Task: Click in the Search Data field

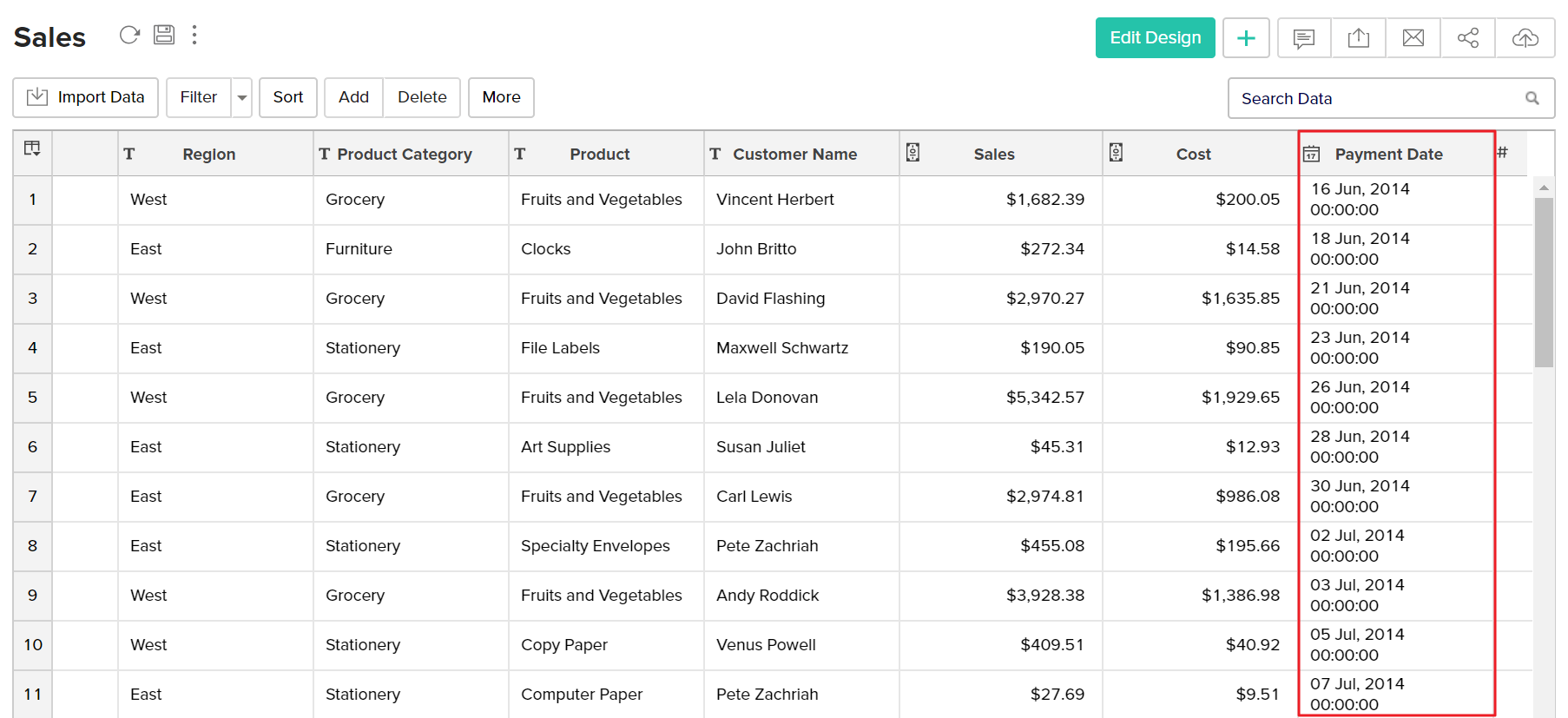Action: tap(1380, 99)
